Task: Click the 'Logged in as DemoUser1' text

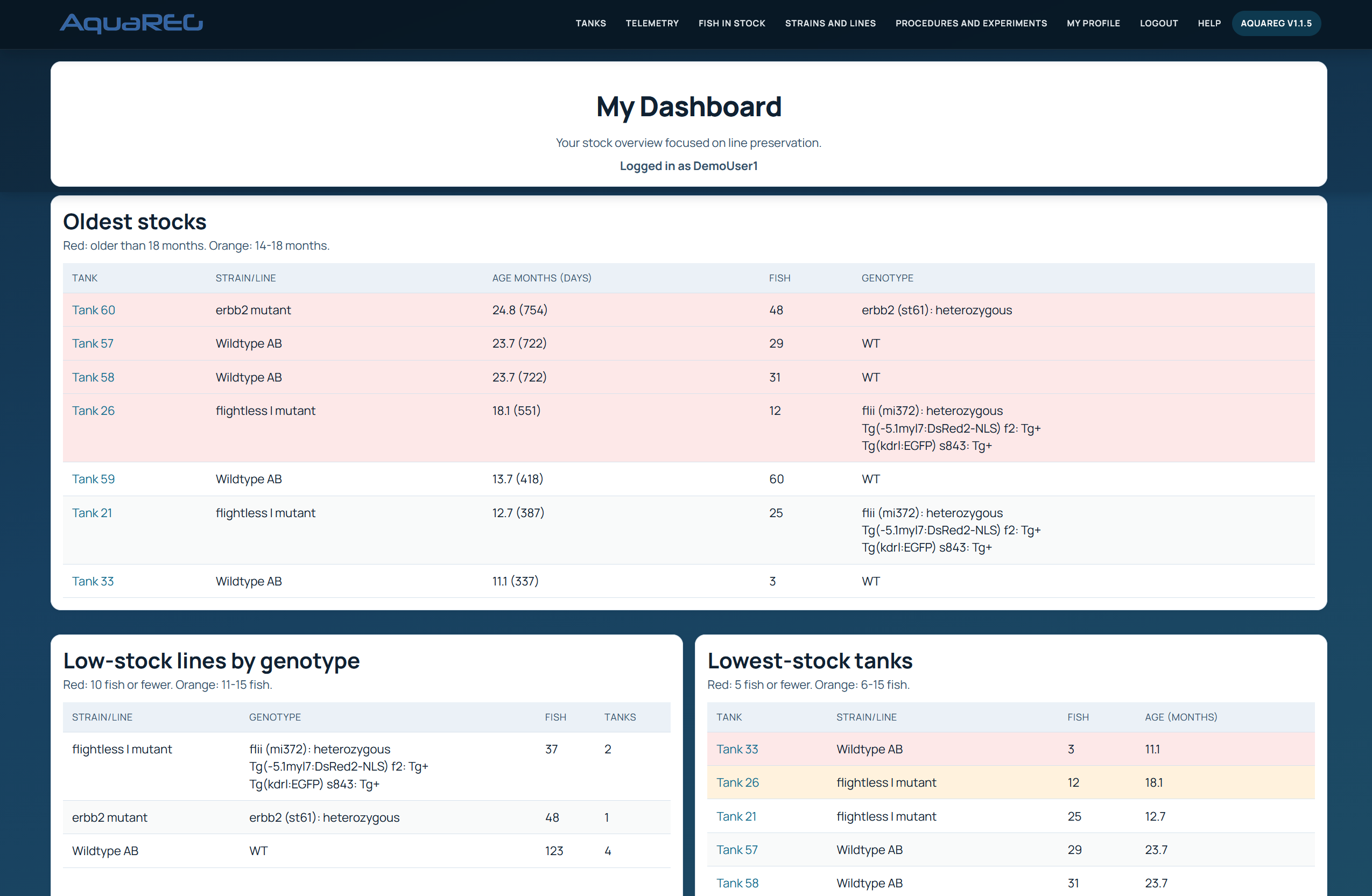Action: [688, 166]
